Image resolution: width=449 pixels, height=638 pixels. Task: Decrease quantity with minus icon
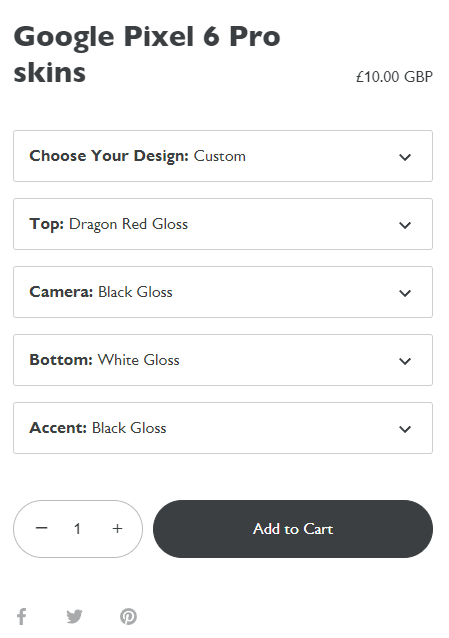pos(42,528)
